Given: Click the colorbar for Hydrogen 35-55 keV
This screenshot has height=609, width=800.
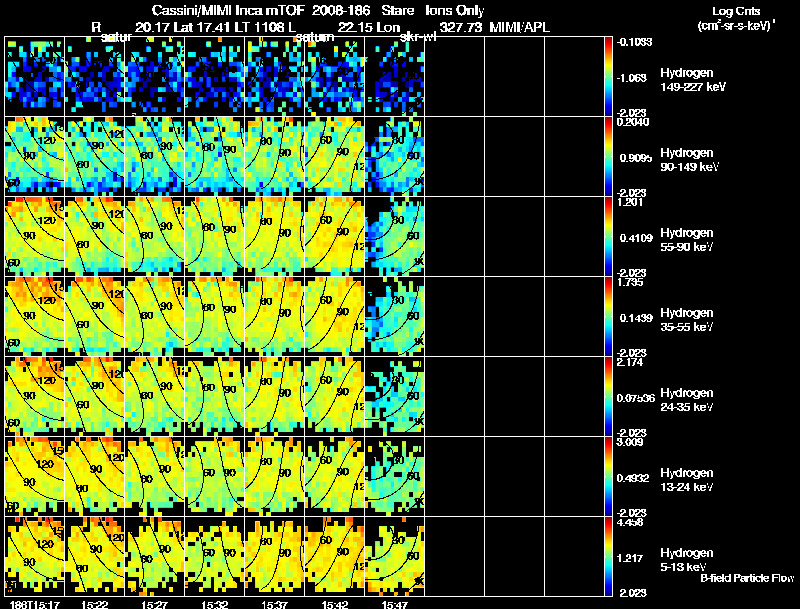Looking at the screenshot, I should point(608,317).
